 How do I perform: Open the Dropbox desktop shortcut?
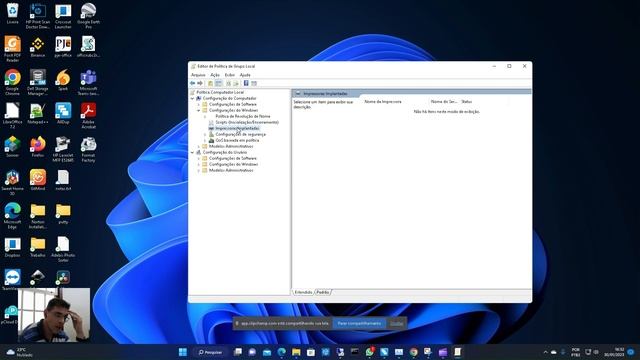pos(12,247)
